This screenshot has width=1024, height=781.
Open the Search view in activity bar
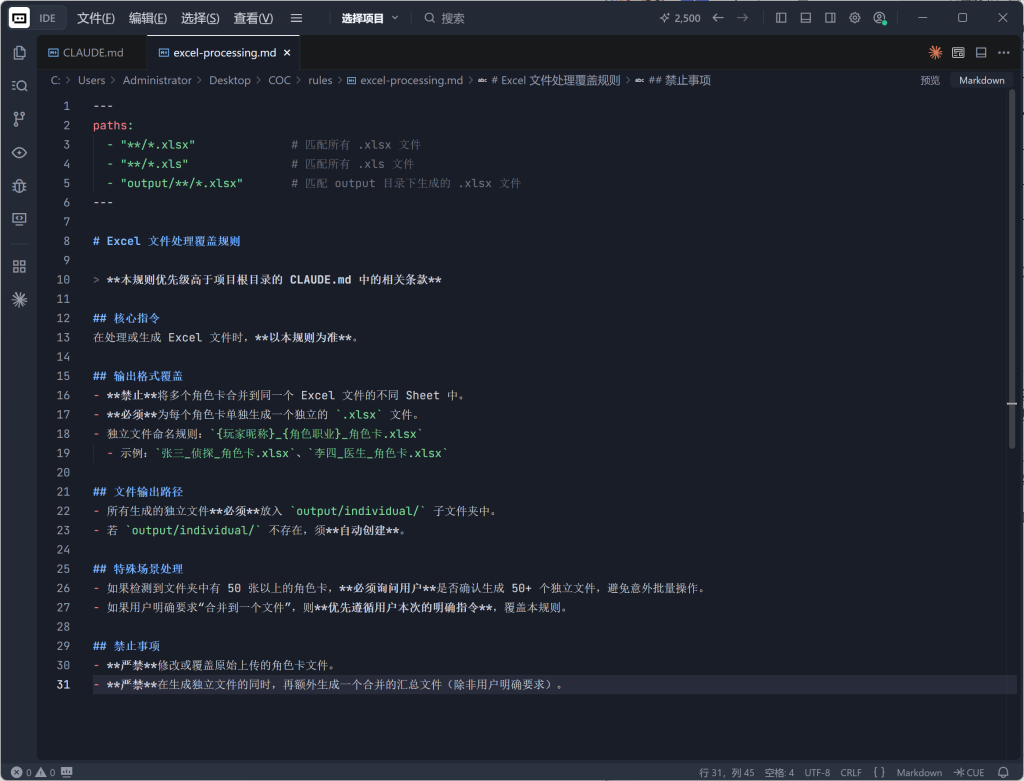click(x=20, y=86)
